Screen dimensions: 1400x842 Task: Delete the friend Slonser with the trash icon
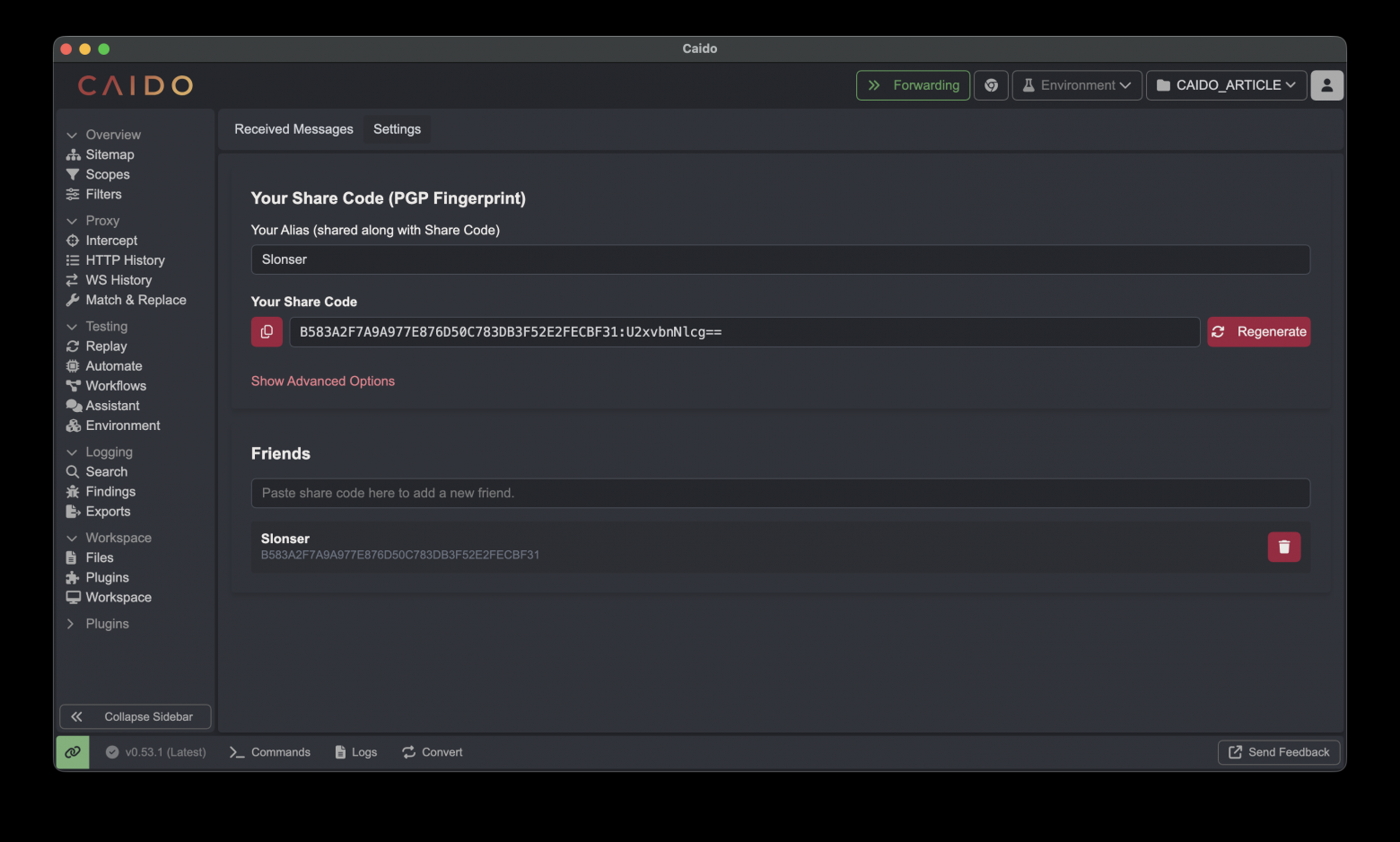[1283, 547]
